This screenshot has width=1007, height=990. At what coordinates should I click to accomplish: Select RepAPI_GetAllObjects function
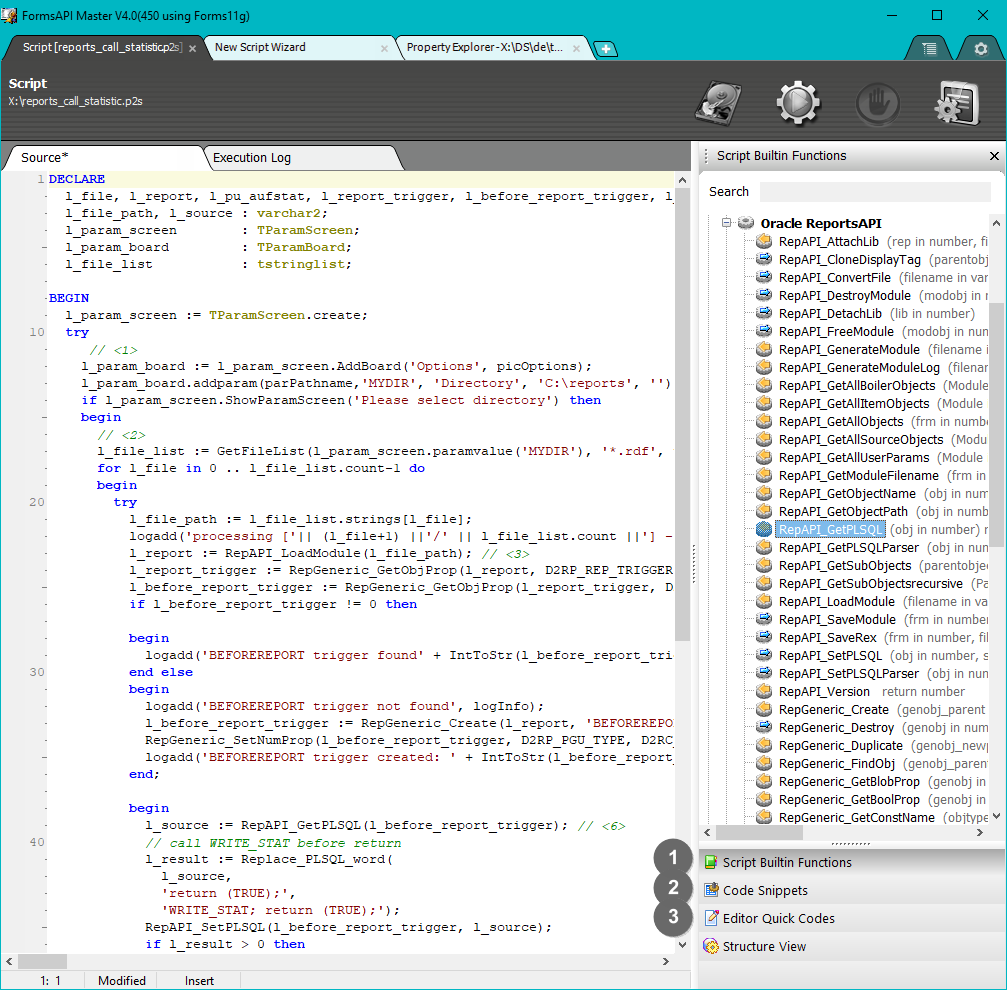841,422
